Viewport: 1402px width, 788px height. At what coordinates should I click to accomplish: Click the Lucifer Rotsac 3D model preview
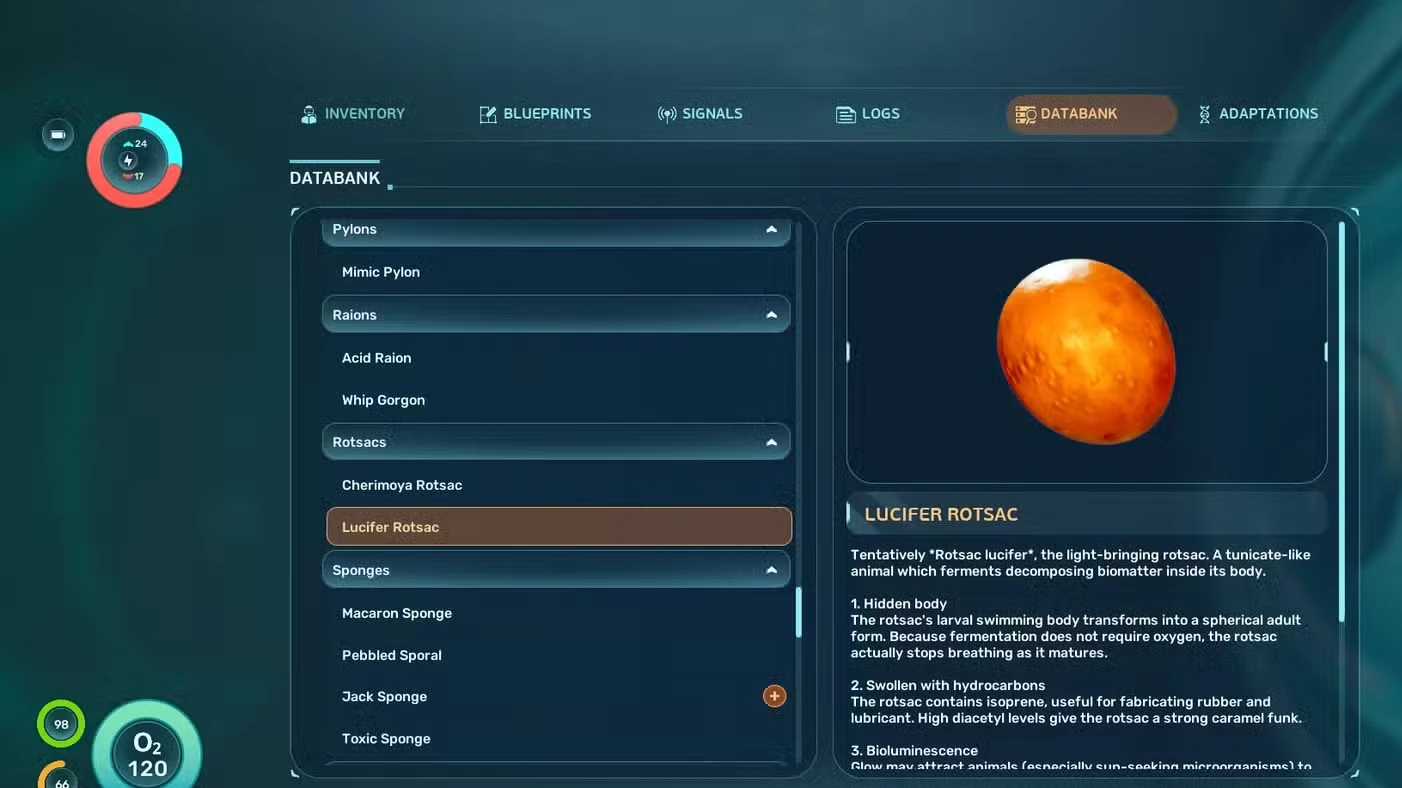[1087, 352]
